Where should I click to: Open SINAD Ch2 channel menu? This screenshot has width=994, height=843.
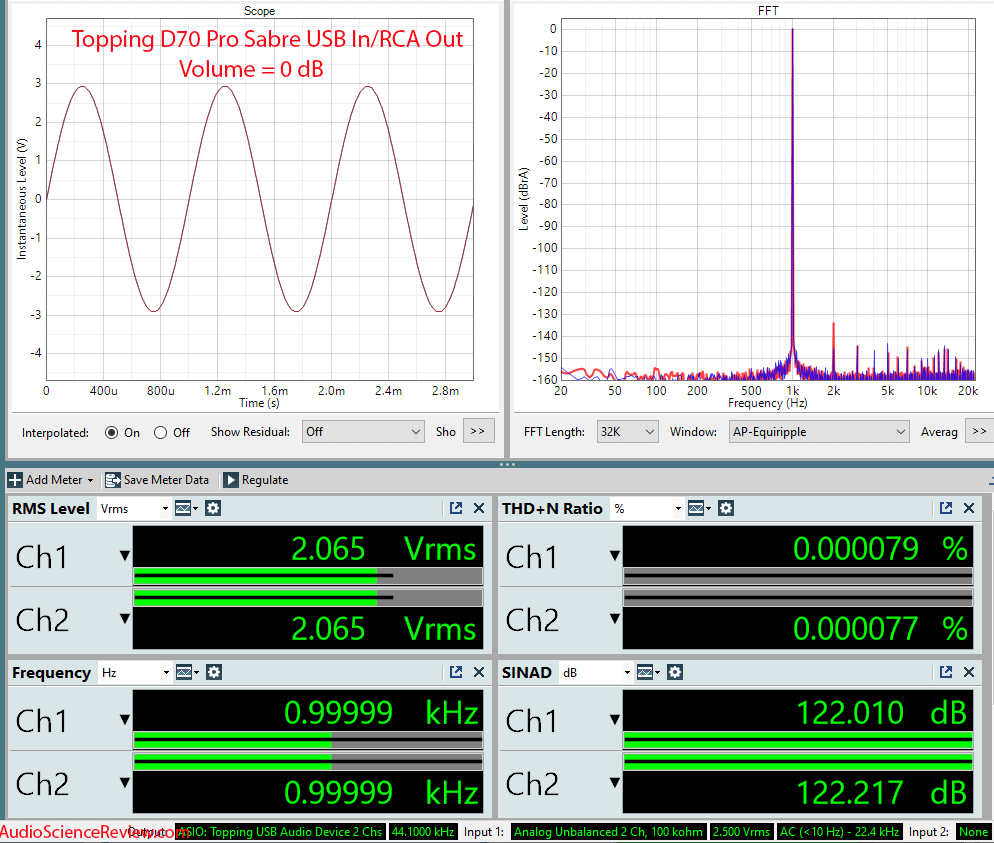point(615,782)
